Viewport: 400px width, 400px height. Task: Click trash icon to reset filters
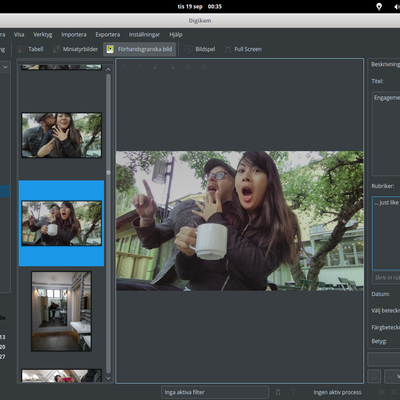point(278,392)
